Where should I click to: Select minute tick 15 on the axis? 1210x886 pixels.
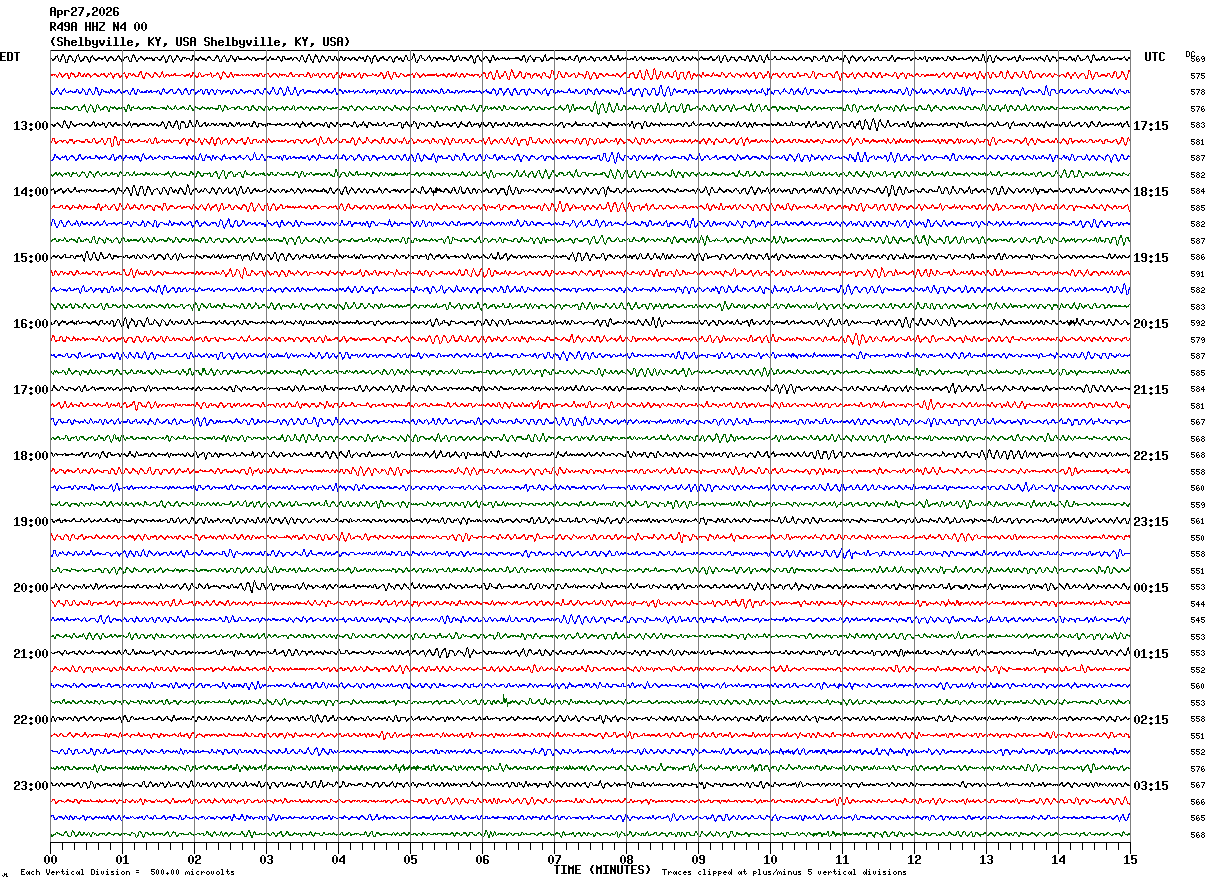pyautogui.click(x=1130, y=859)
